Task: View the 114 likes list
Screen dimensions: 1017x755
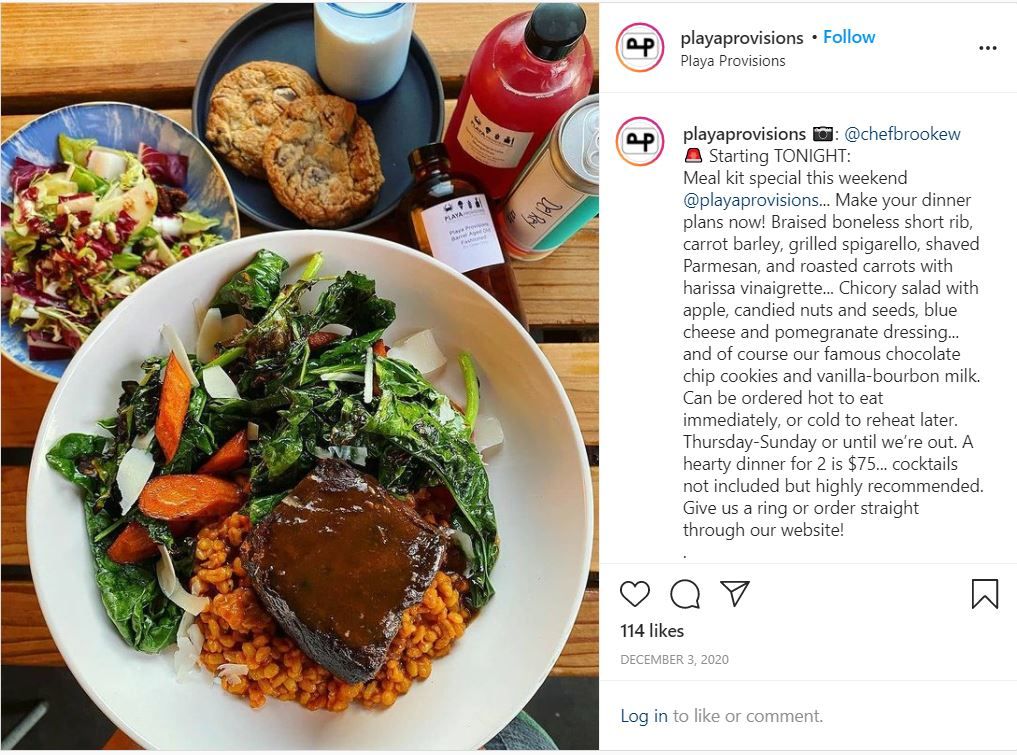Action: pyautogui.click(x=652, y=630)
